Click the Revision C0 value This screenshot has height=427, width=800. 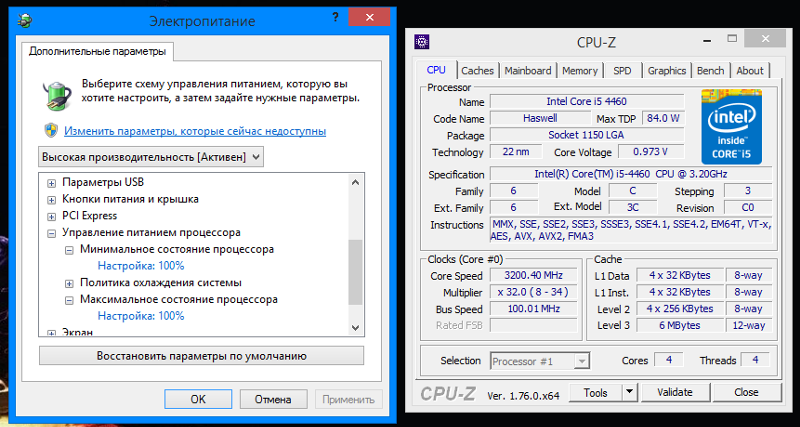[x=747, y=208]
